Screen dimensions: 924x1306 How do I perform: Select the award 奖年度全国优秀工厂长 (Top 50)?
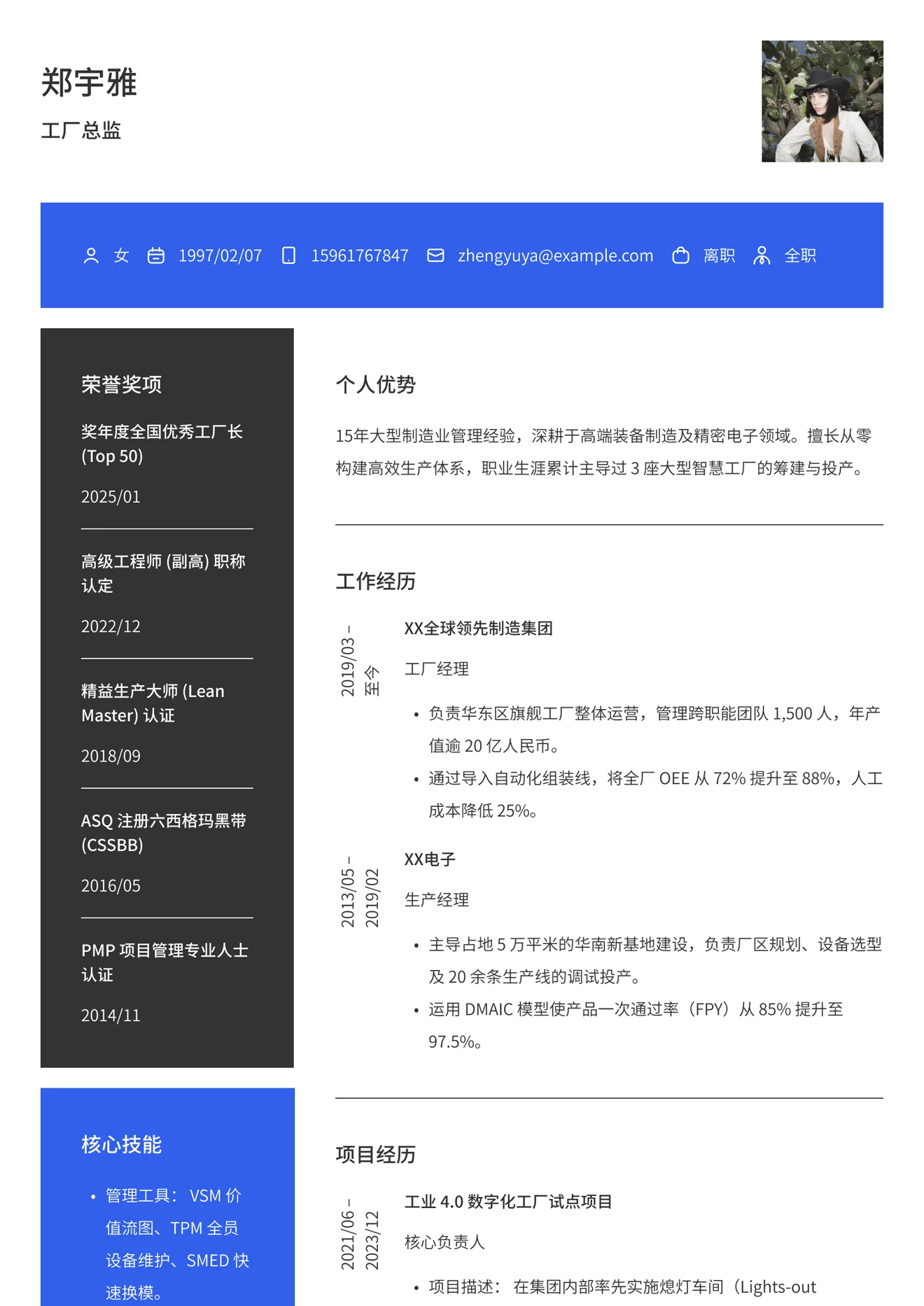point(162,444)
